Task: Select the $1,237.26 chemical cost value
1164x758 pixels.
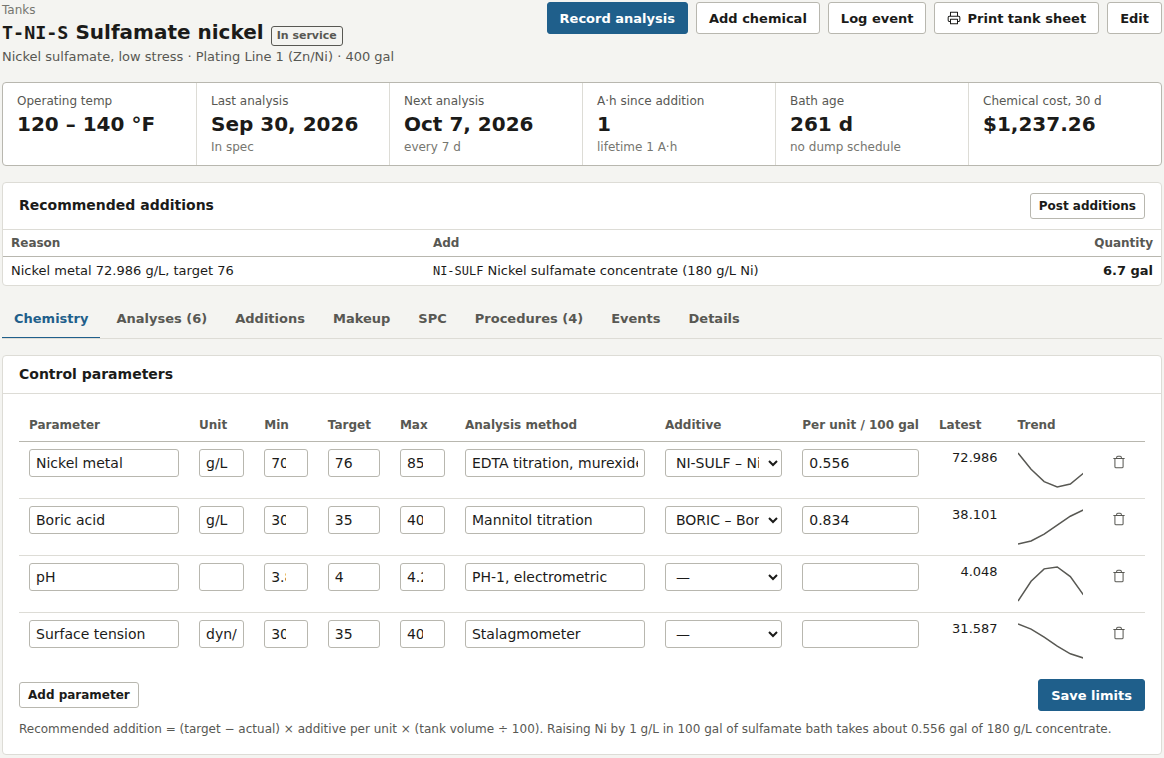Action: click(1039, 124)
